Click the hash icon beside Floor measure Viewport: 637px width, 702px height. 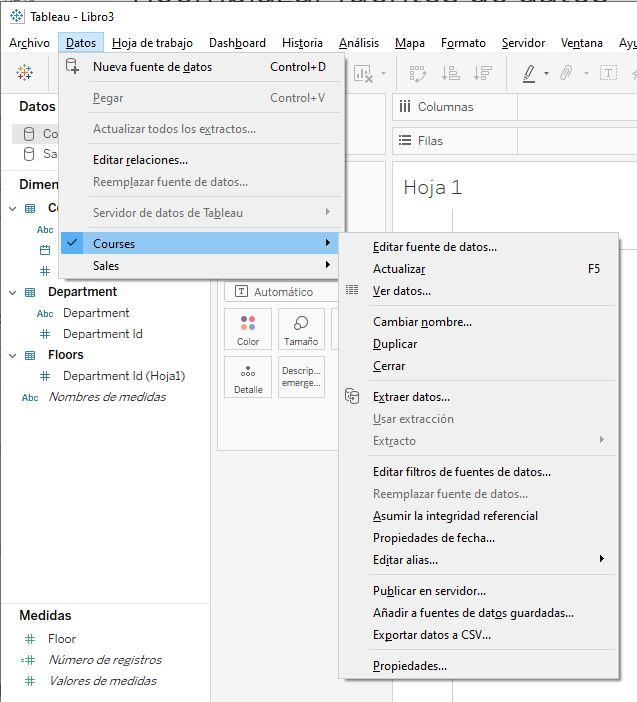coord(30,639)
